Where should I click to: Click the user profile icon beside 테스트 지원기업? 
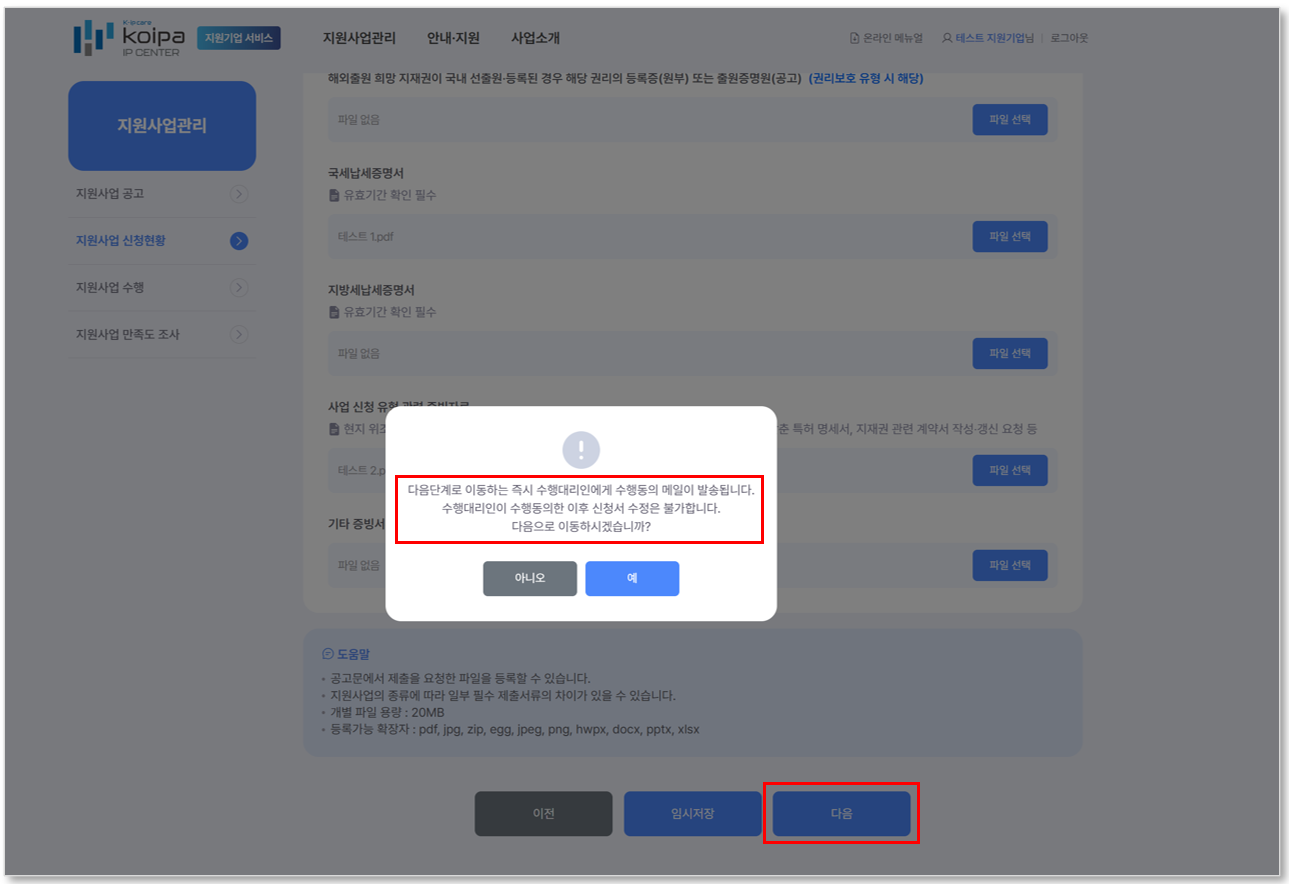point(947,38)
